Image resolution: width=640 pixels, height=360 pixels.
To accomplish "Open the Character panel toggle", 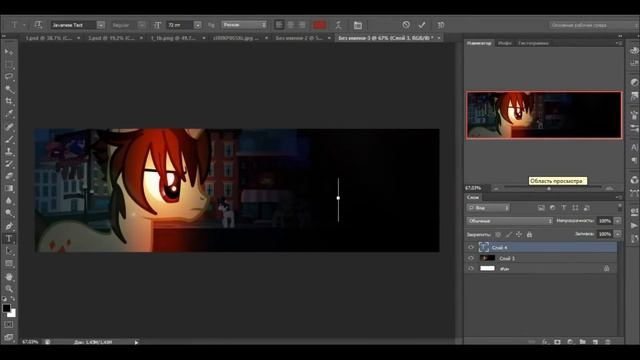I will (358, 25).
